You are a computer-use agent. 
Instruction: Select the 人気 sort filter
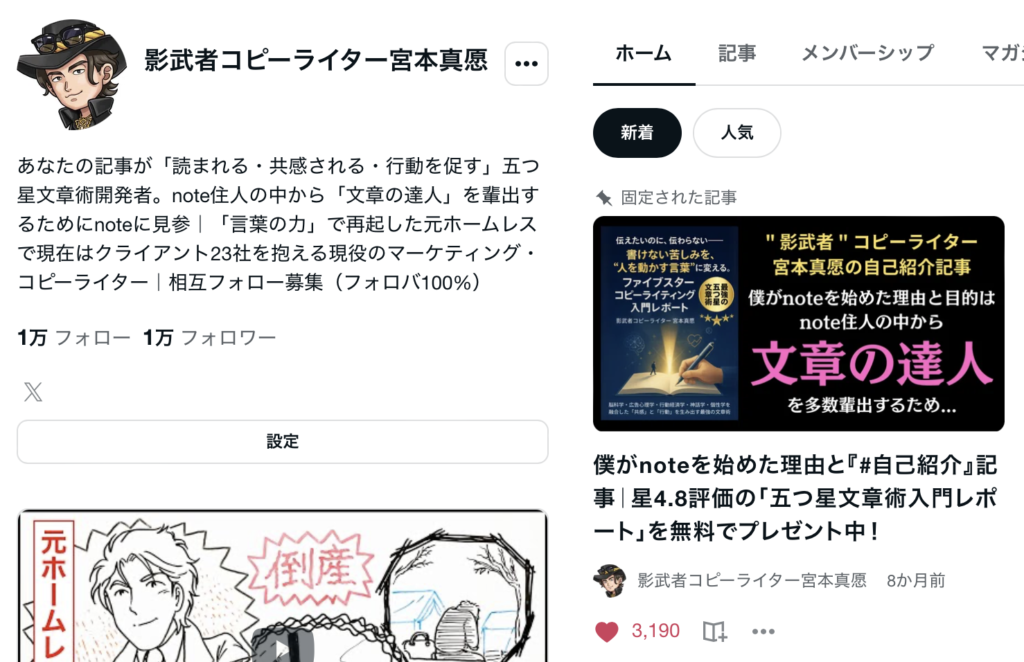pos(737,133)
